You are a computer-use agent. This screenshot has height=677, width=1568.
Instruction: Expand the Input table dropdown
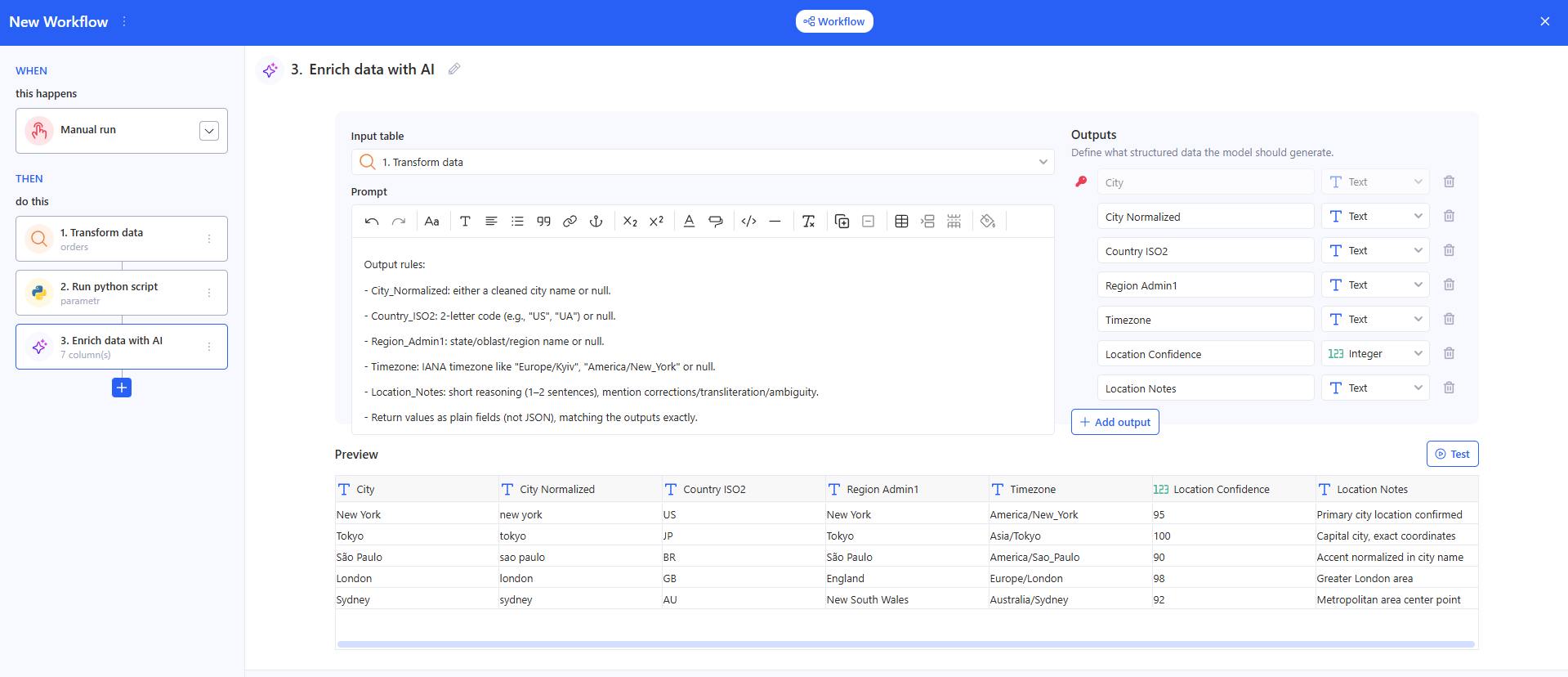click(1043, 163)
